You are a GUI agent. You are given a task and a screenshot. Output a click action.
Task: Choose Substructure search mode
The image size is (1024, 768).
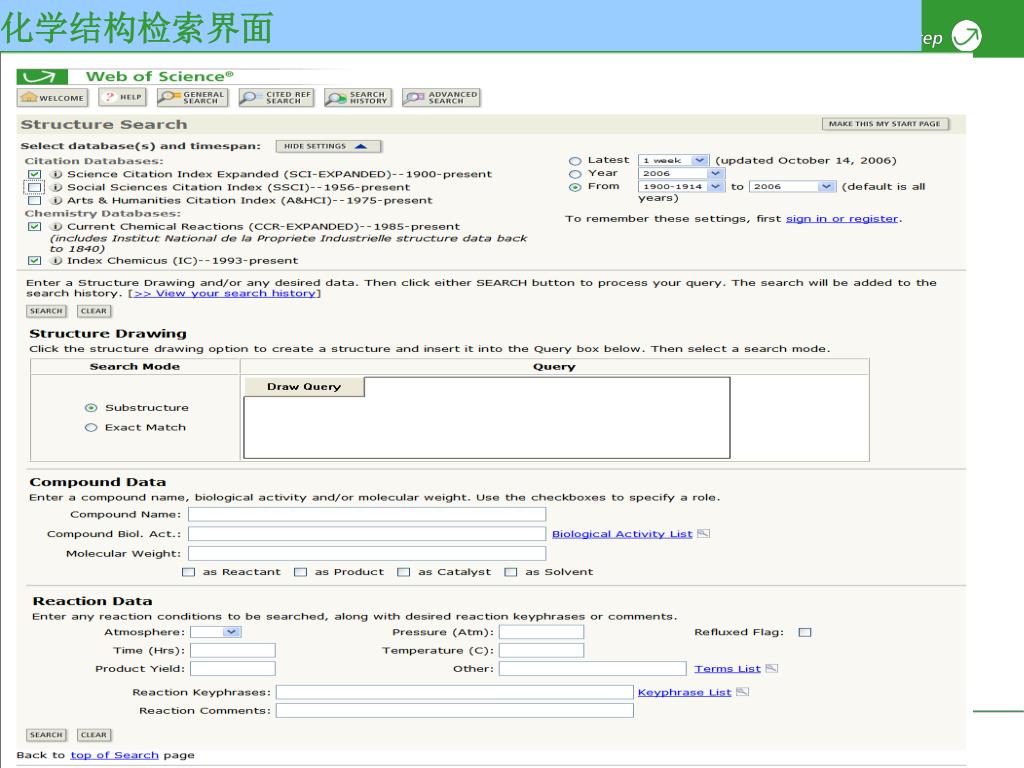pyautogui.click(x=91, y=408)
